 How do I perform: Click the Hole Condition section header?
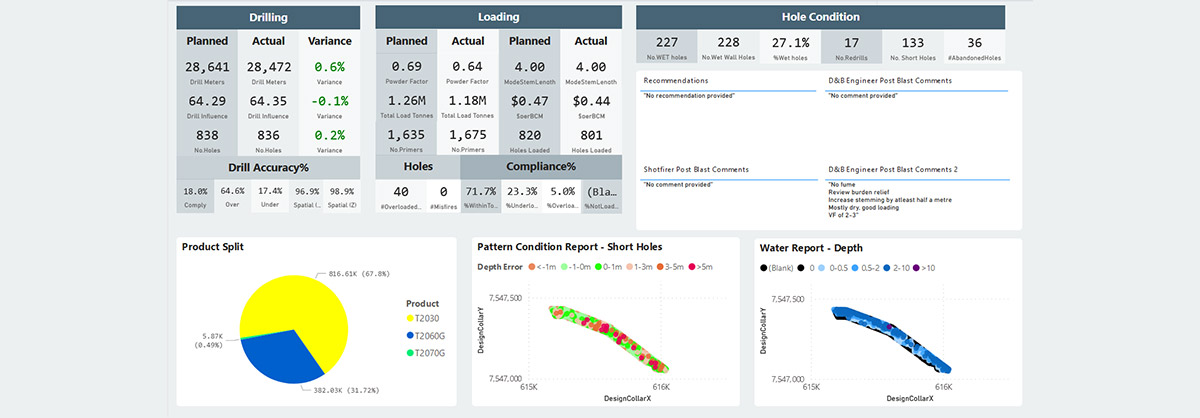(820, 17)
